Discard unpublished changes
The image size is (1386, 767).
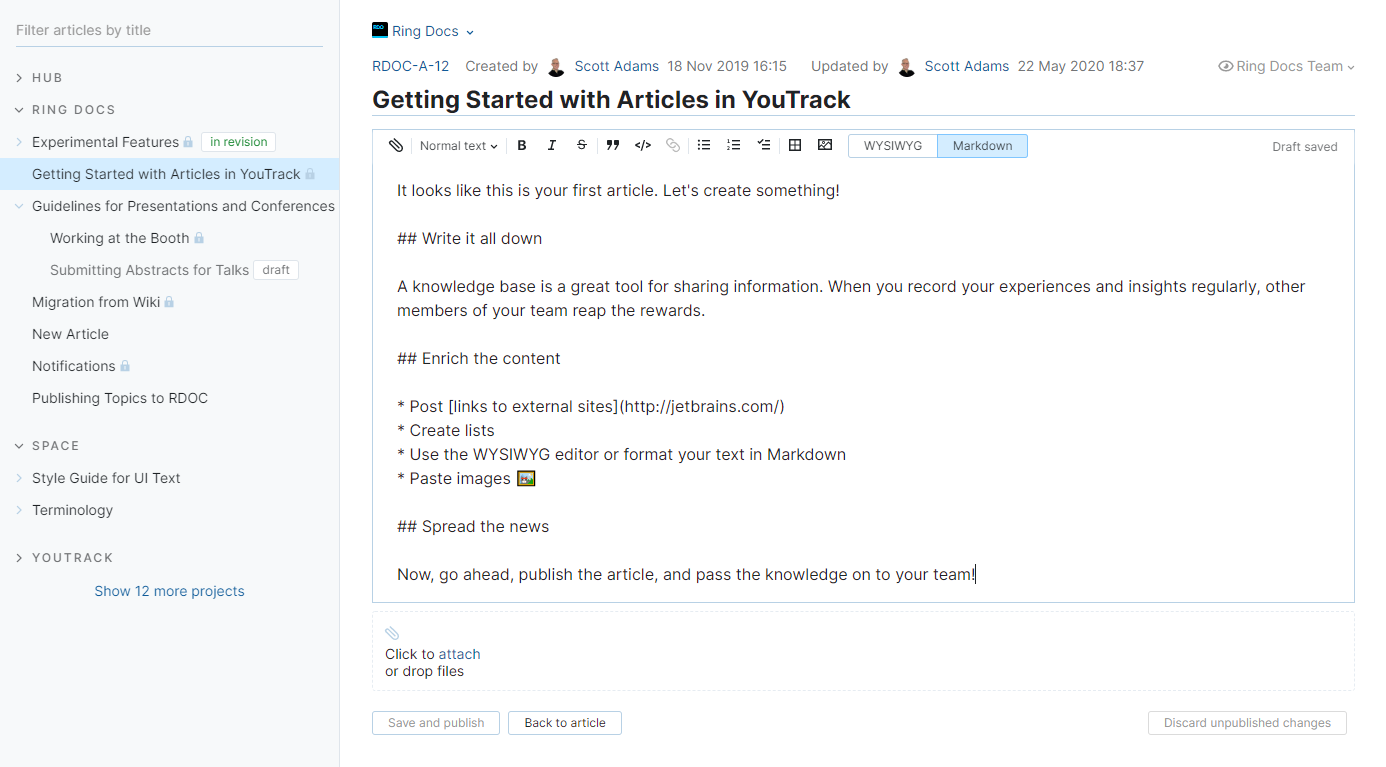1247,723
